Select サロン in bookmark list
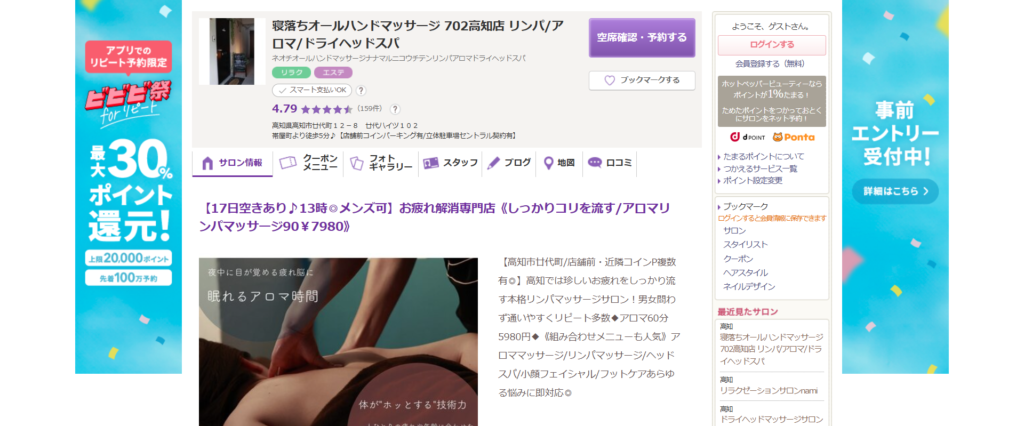The image size is (1024, 426). click(735, 231)
